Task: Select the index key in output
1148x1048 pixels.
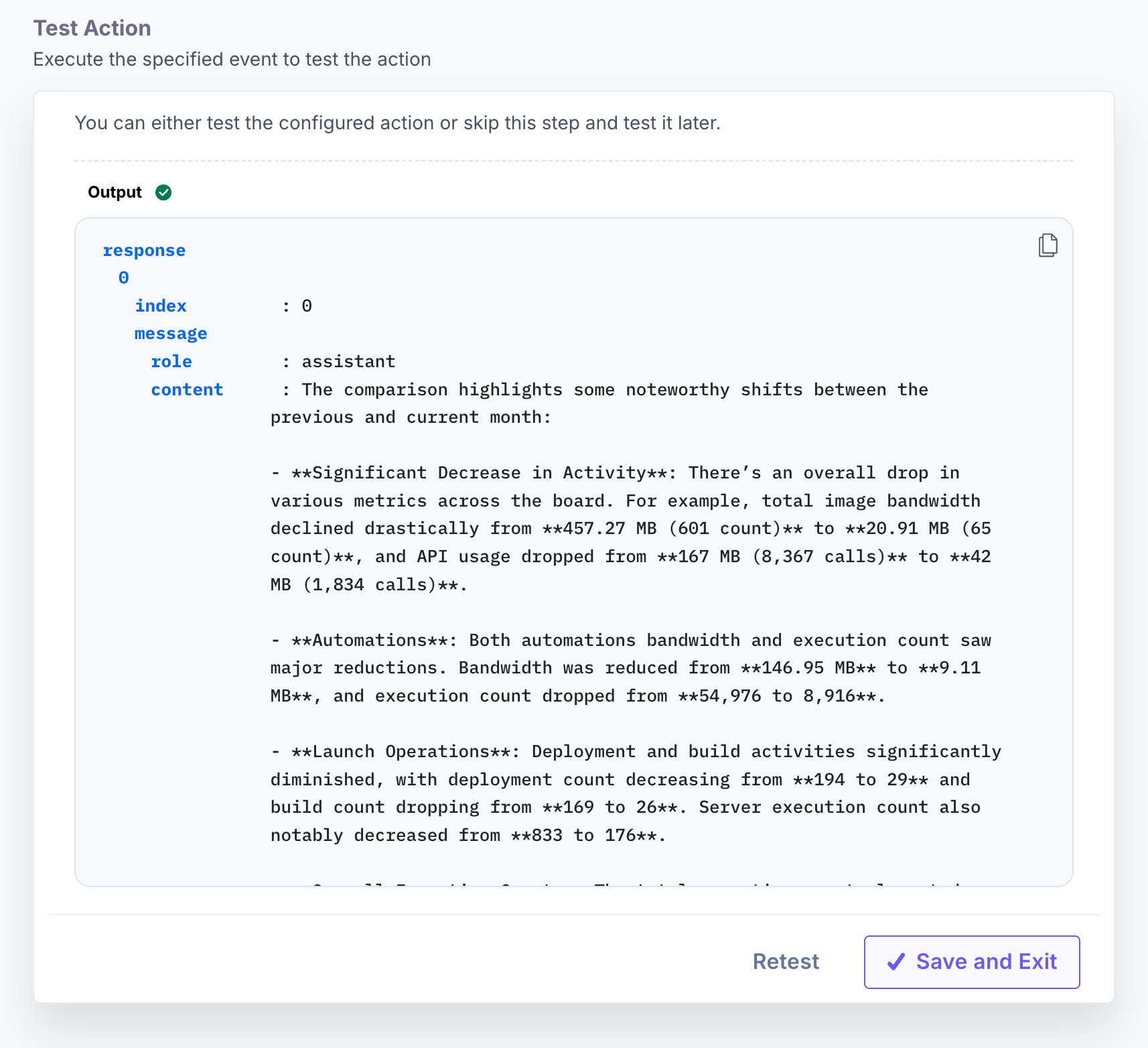Action: coord(161,306)
